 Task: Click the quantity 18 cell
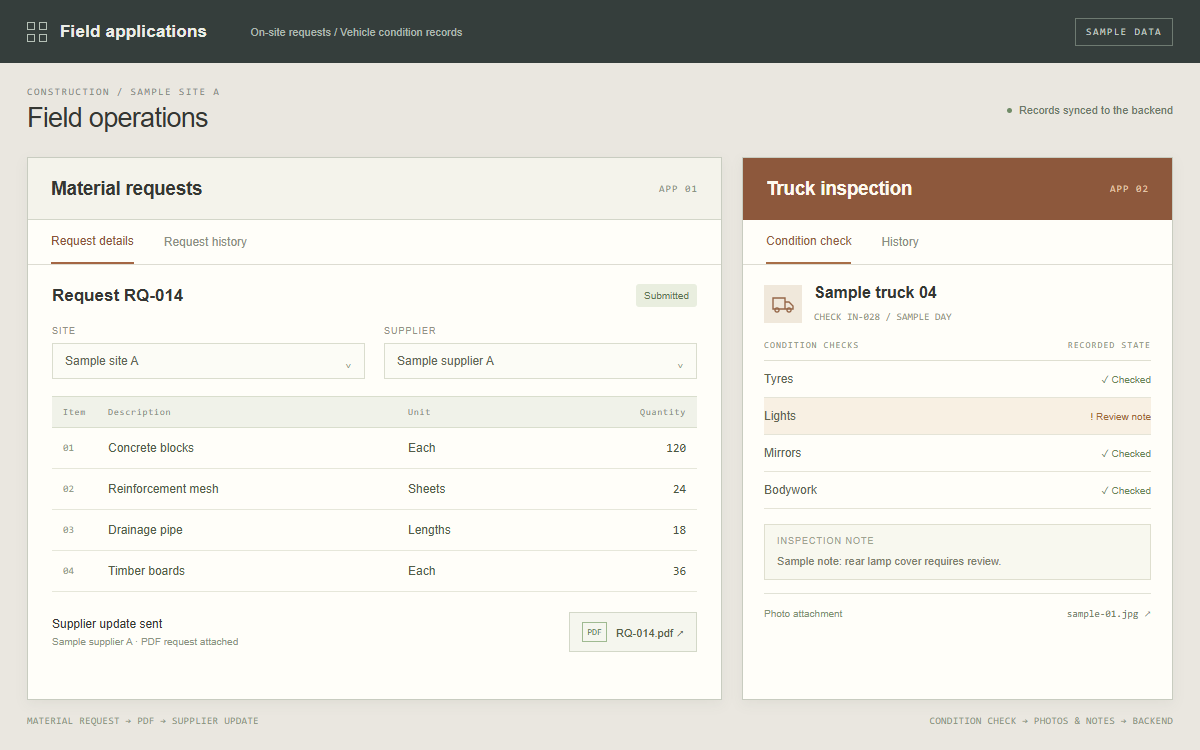(679, 530)
